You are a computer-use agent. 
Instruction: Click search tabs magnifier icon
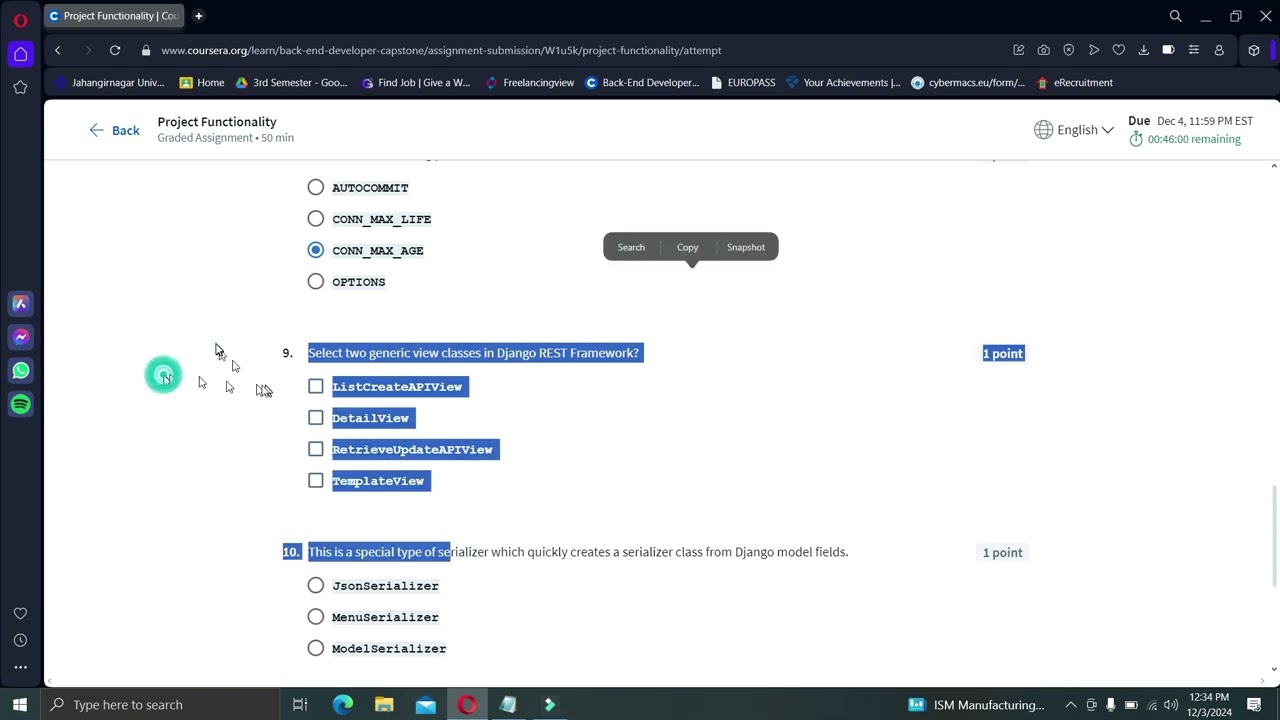[x=1176, y=16]
